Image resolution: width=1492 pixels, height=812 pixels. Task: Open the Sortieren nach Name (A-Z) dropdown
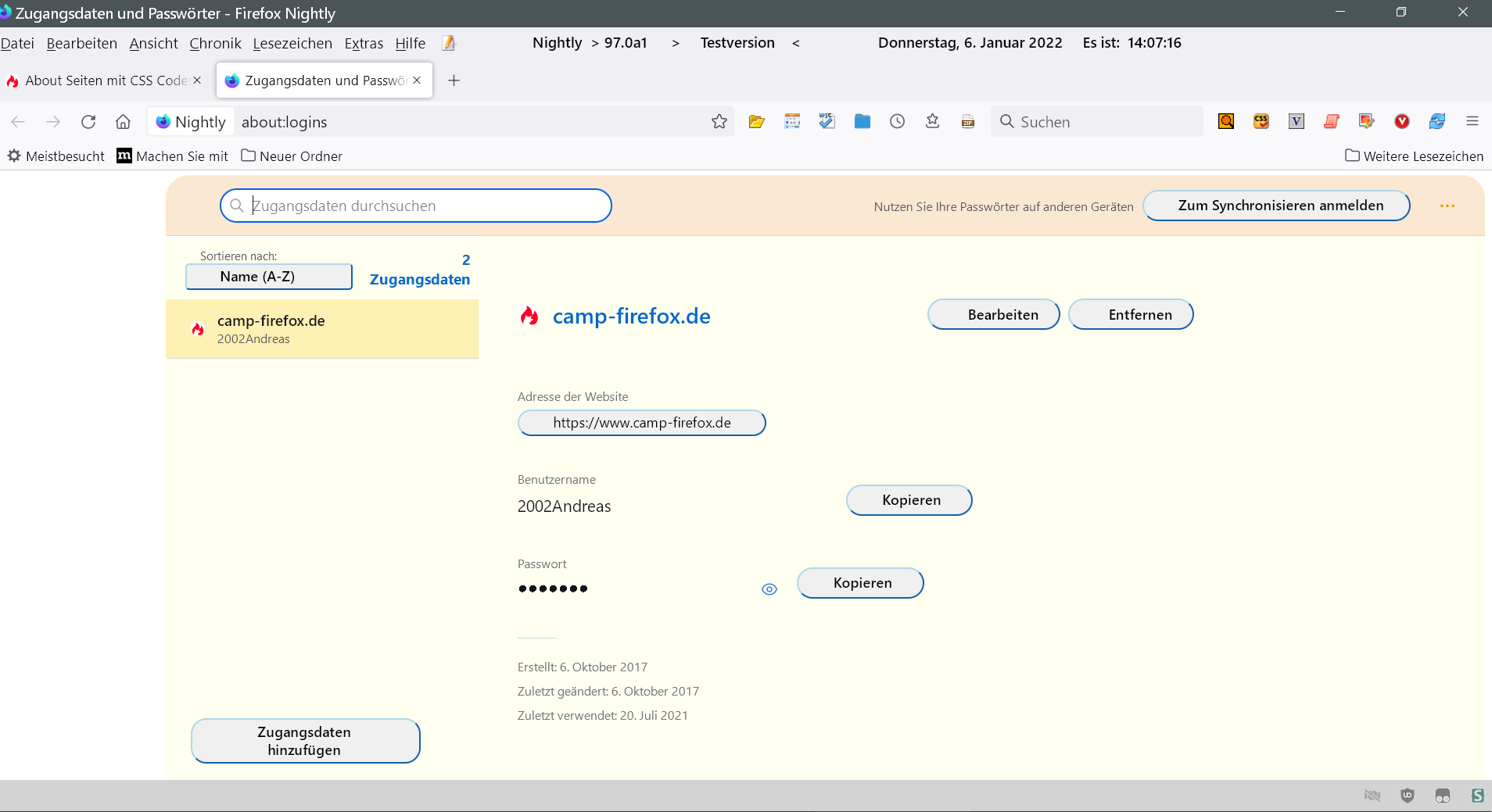pos(268,277)
